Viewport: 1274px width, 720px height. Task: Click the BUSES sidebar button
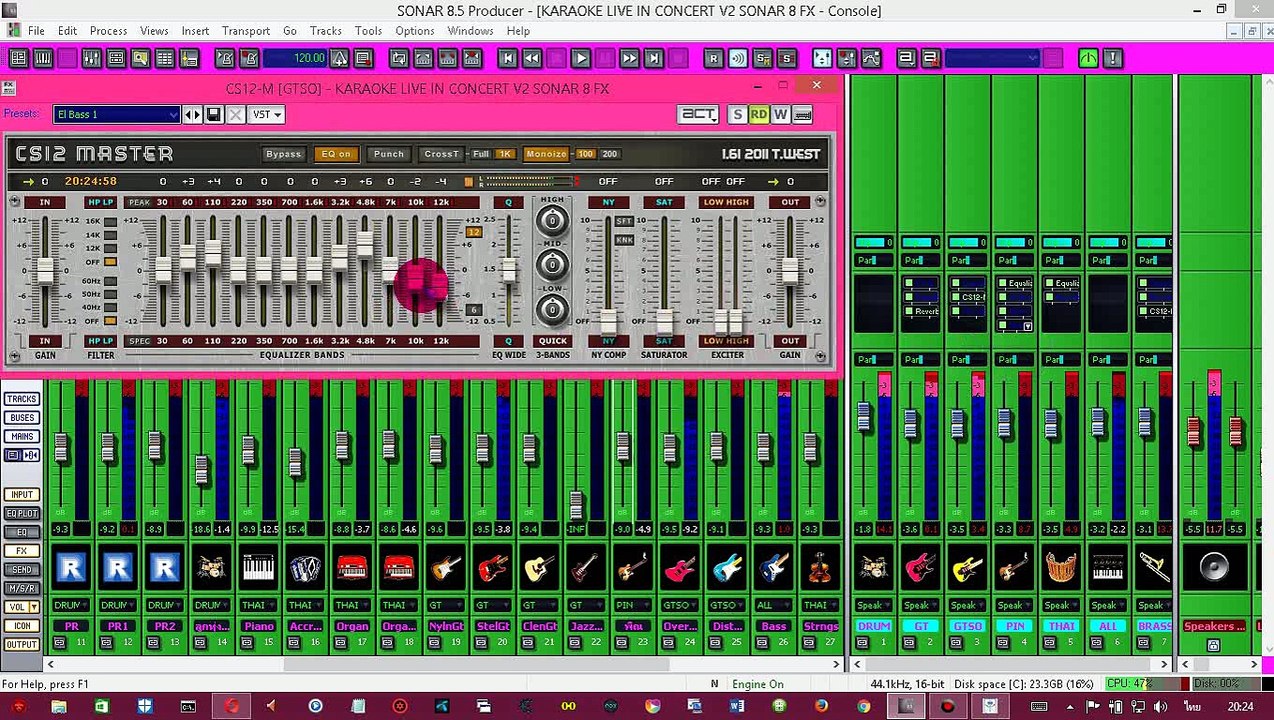tap(22, 418)
